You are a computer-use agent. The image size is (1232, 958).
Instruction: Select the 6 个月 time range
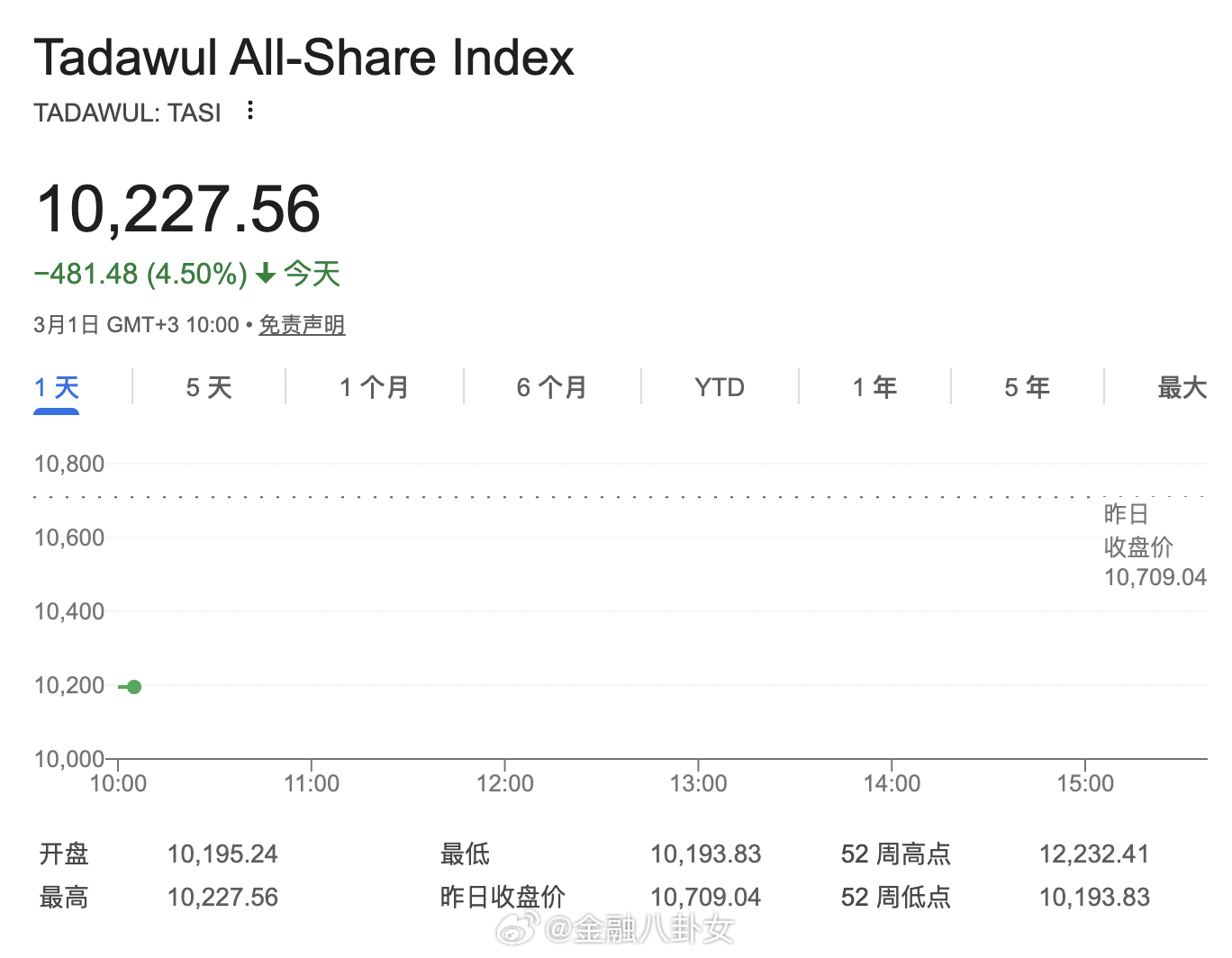(550, 387)
